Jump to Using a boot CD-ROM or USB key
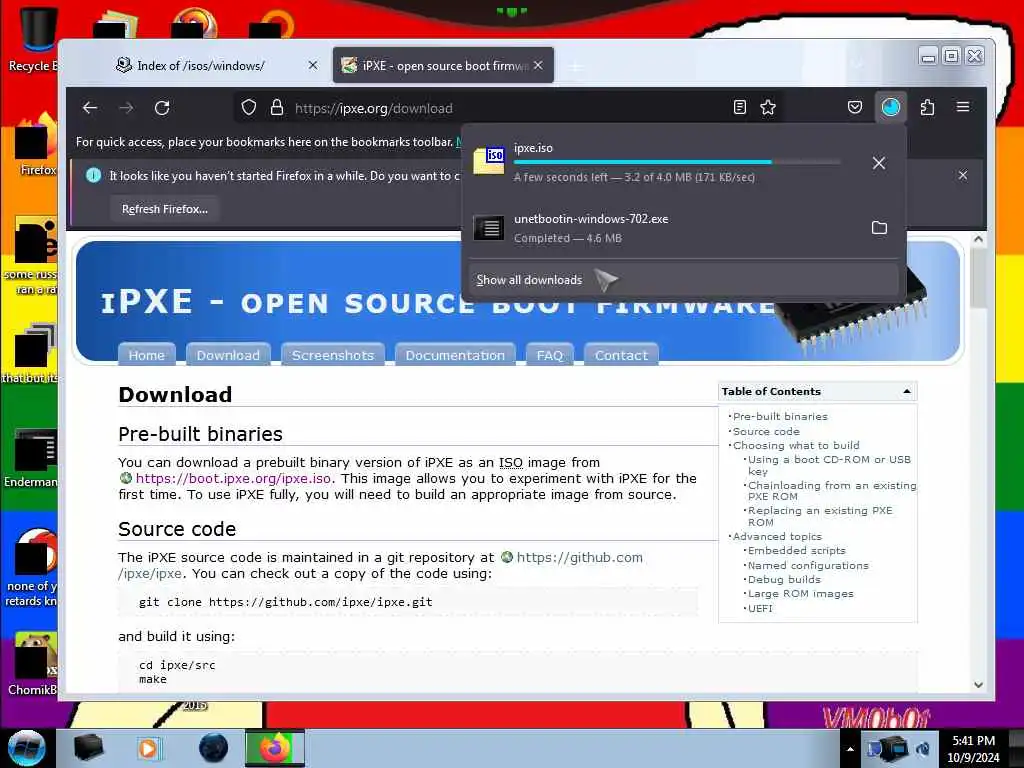Image resolution: width=1024 pixels, height=768 pixels. [829, 465]
